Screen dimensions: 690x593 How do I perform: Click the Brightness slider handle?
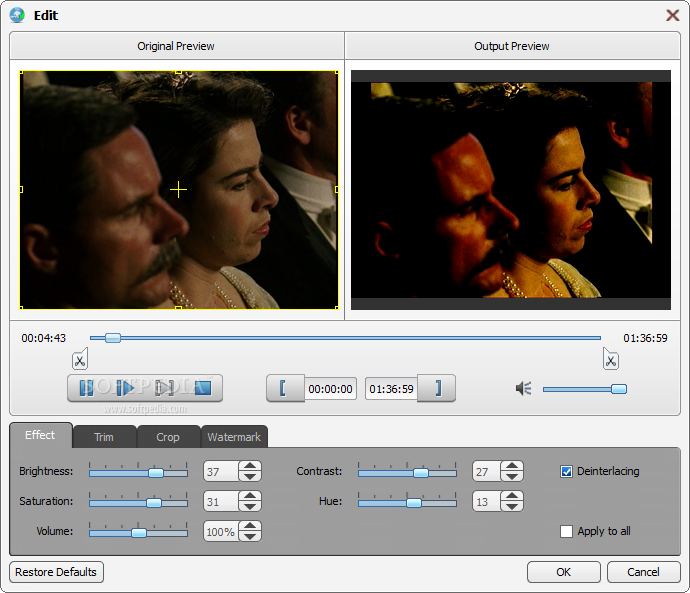point(156,473)
